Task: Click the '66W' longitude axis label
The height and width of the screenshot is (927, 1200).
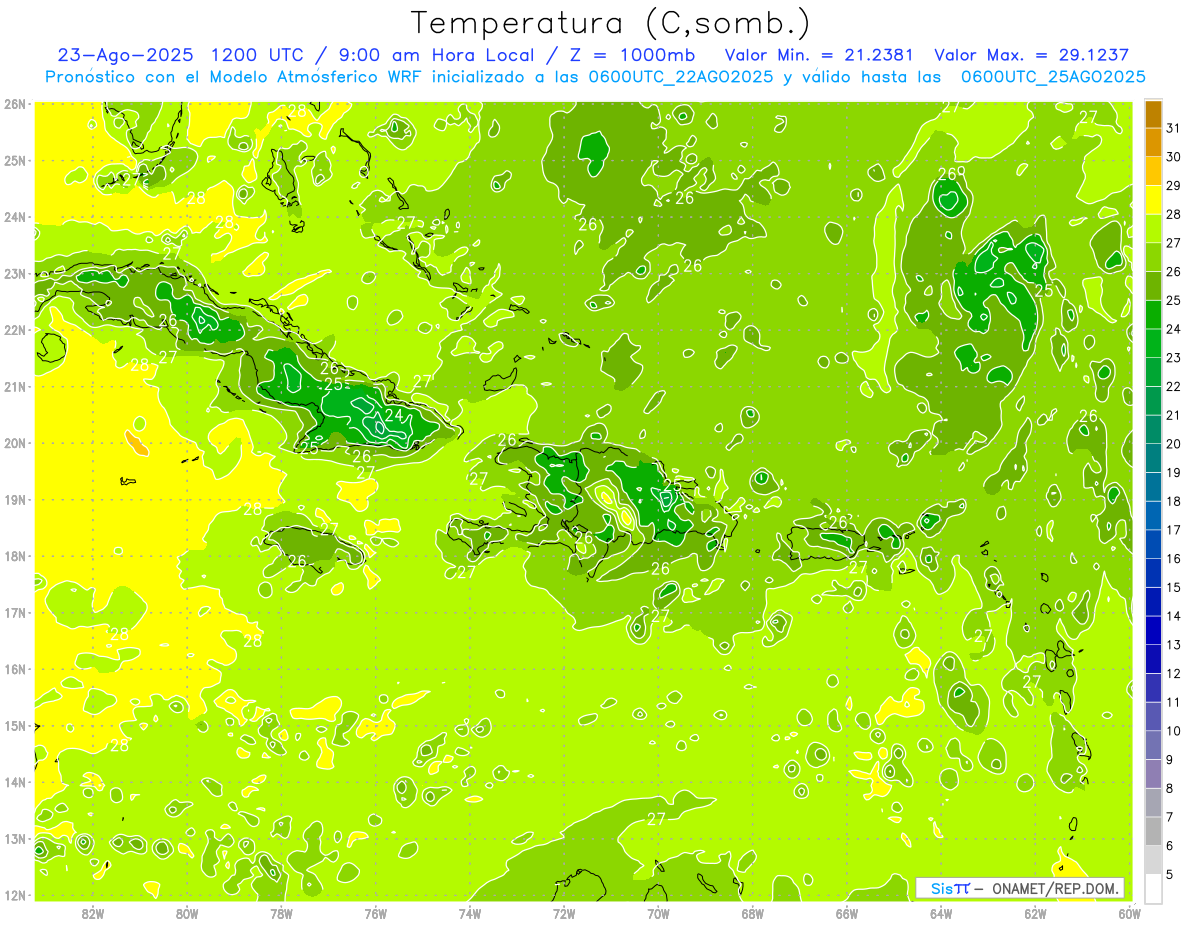Action: coord(847,913)
